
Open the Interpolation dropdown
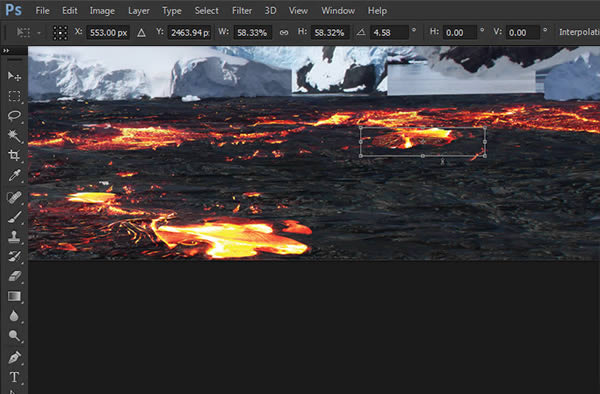pyautogui.click(x=579, y=33)
